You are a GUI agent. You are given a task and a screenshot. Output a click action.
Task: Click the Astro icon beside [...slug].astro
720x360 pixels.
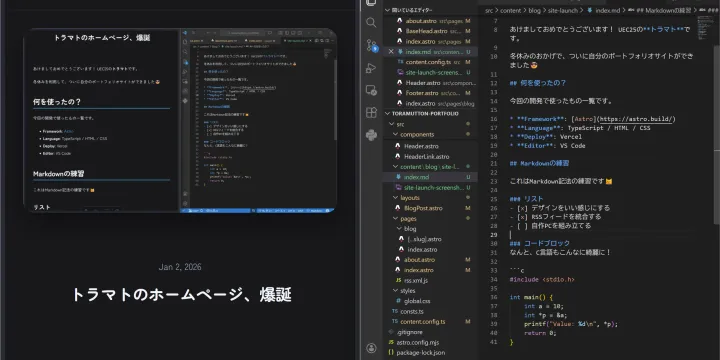coord(401,239)
